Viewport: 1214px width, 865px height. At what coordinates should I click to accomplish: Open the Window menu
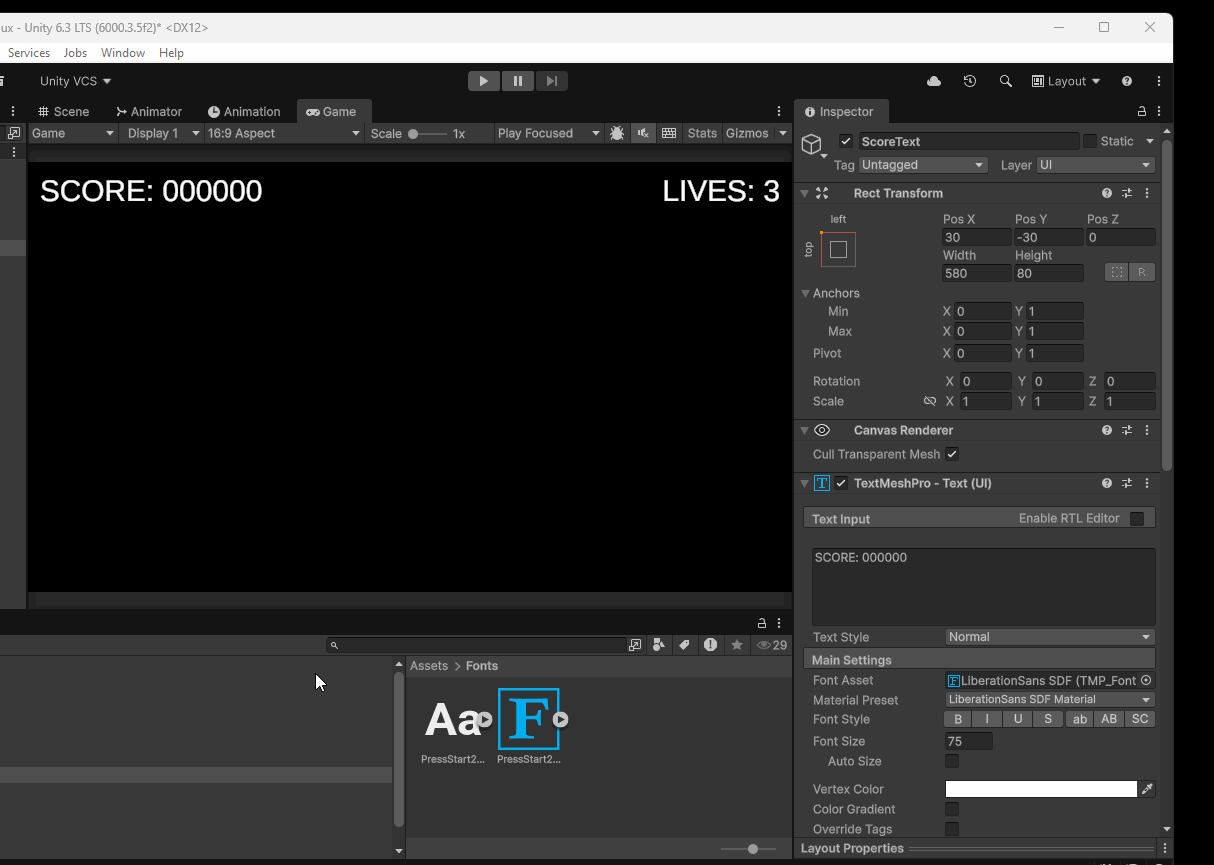tap(123, 53)
